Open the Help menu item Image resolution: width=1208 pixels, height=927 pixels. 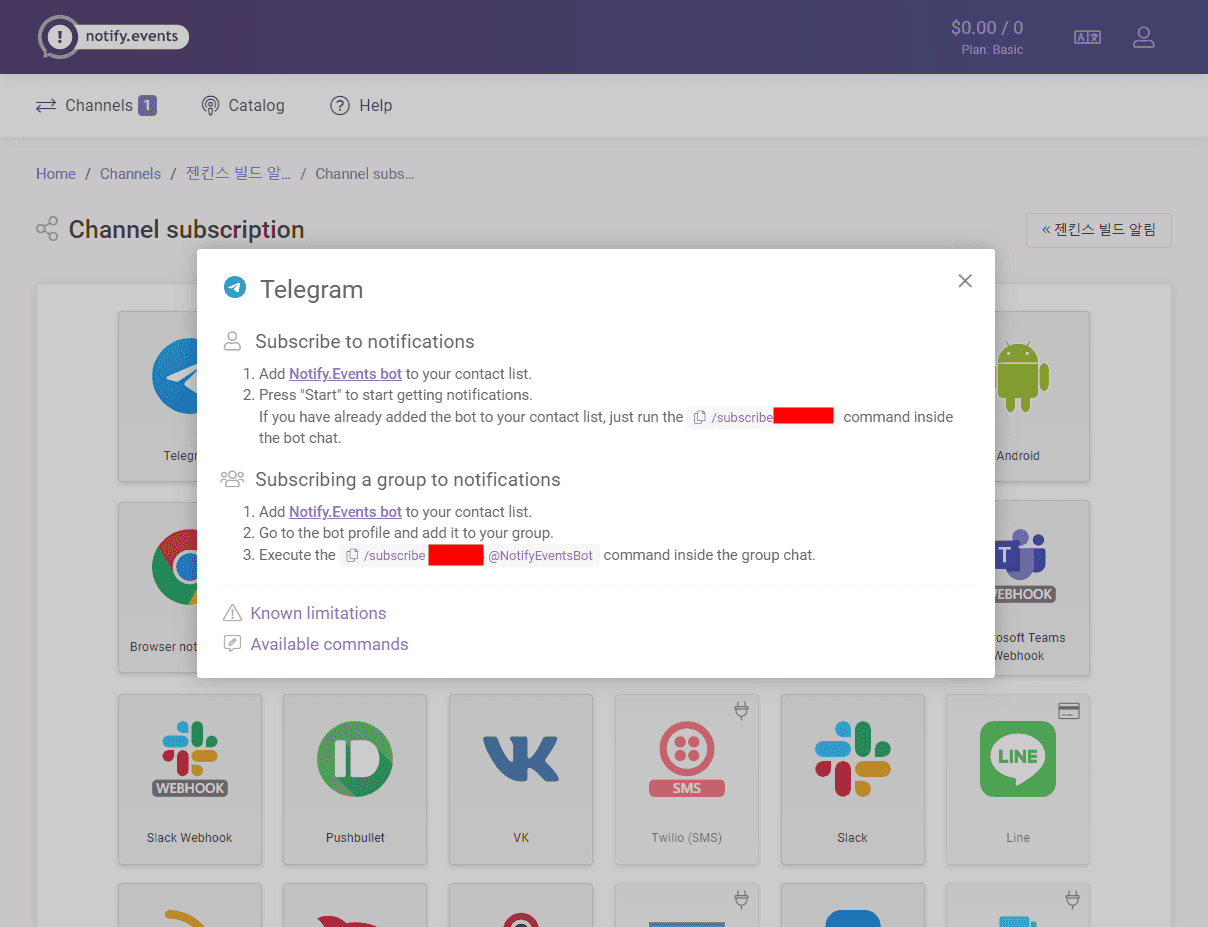[361, 105]
